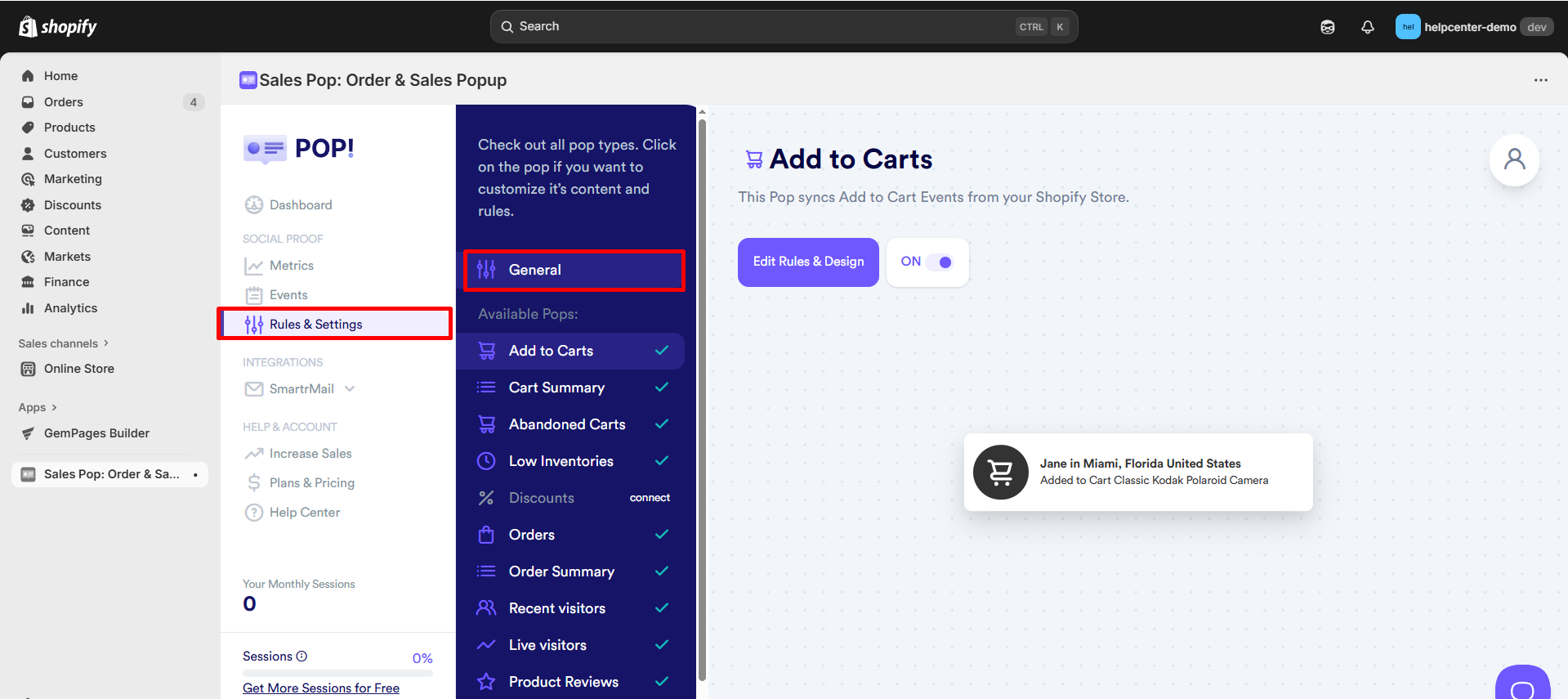Click the Discounts badge icon in Shopify sidebar
Image resolution: width=1568 pixels, height=699 pixels.
coord(28,205)
